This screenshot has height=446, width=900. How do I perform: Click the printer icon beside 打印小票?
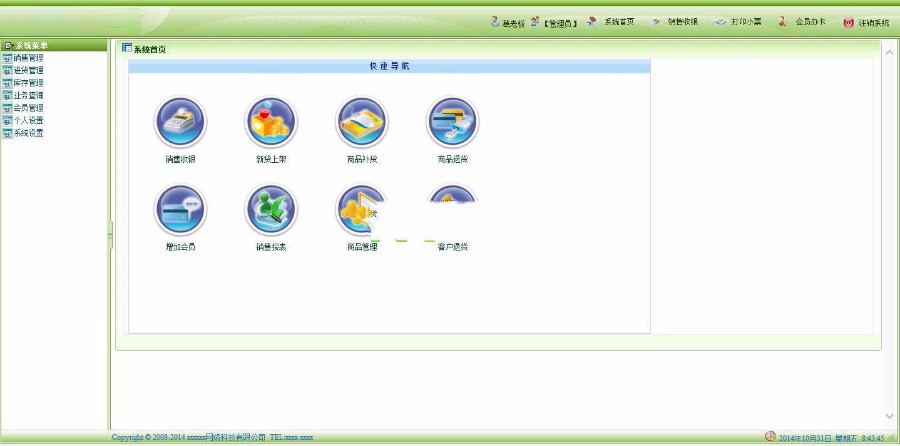(720, 22)
